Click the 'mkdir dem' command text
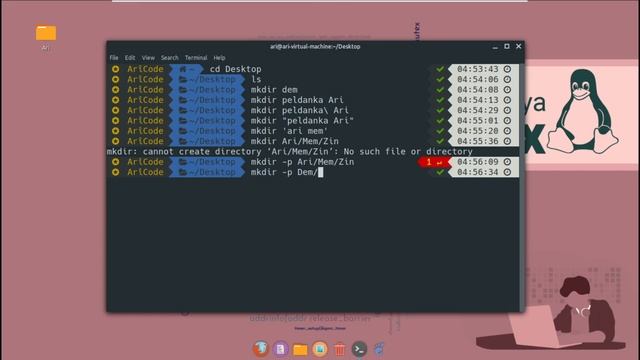 point(274,90)
